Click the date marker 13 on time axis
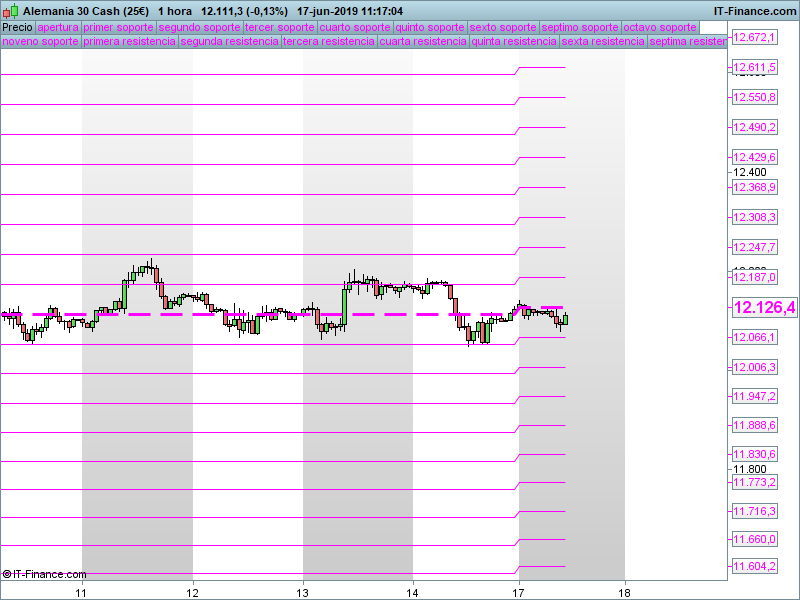 click(x=303, y=591)
